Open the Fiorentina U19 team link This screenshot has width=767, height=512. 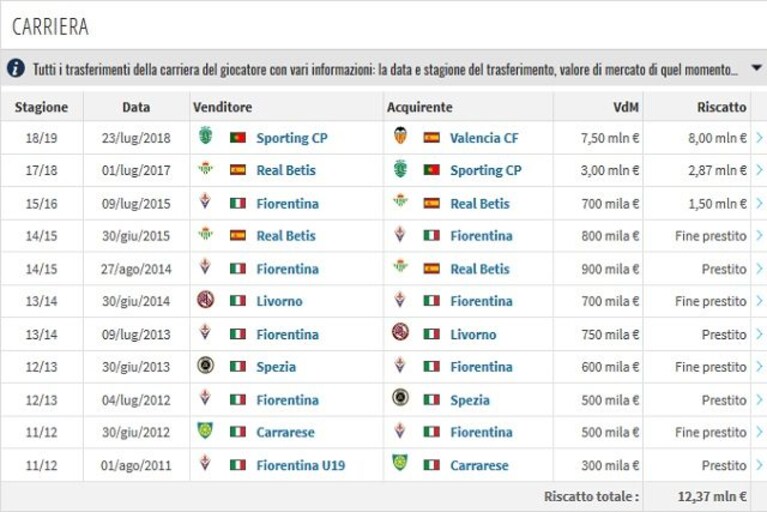coord(300,465)
